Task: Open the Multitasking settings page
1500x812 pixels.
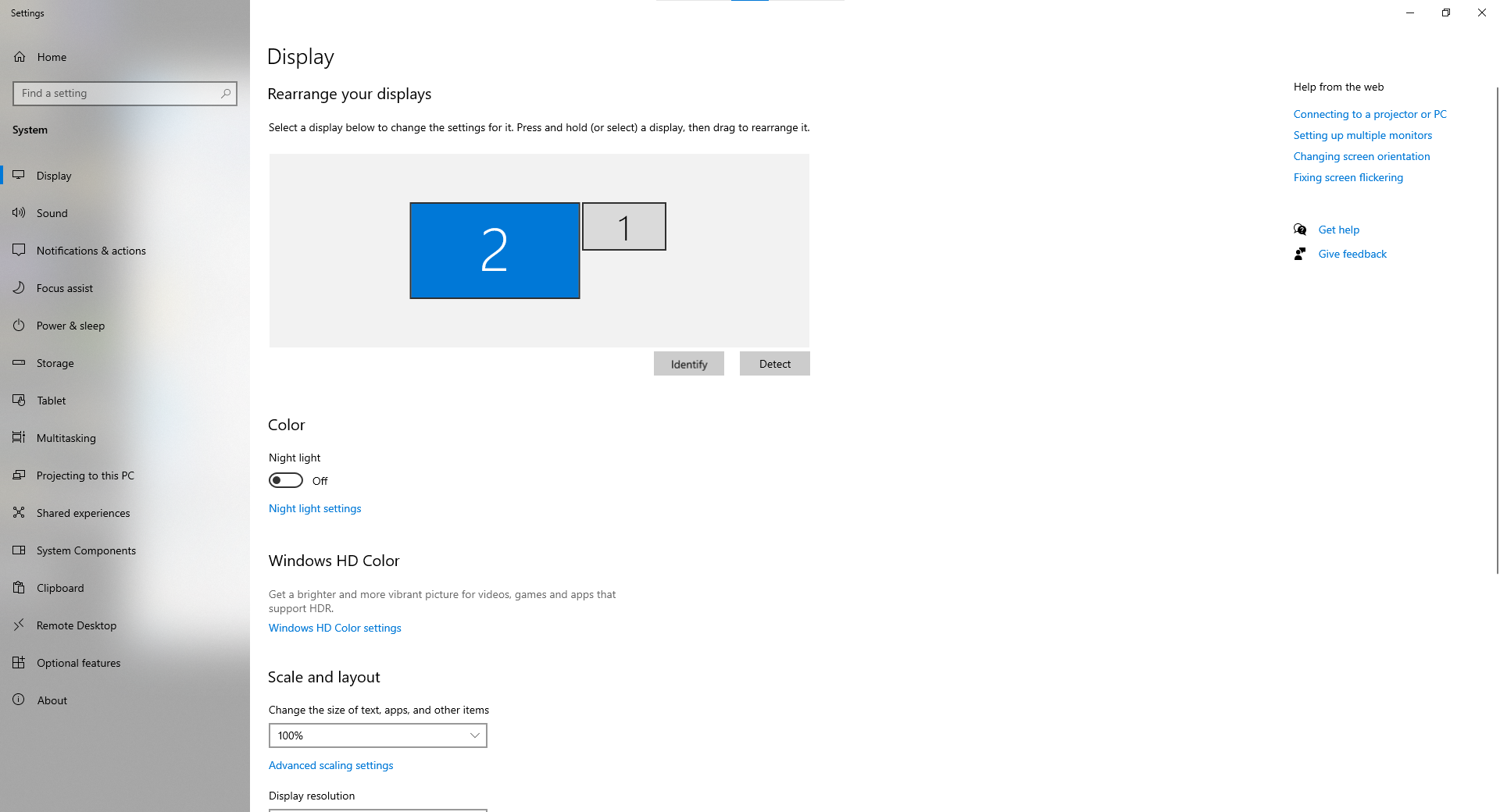Action: [x=66, y=438]
